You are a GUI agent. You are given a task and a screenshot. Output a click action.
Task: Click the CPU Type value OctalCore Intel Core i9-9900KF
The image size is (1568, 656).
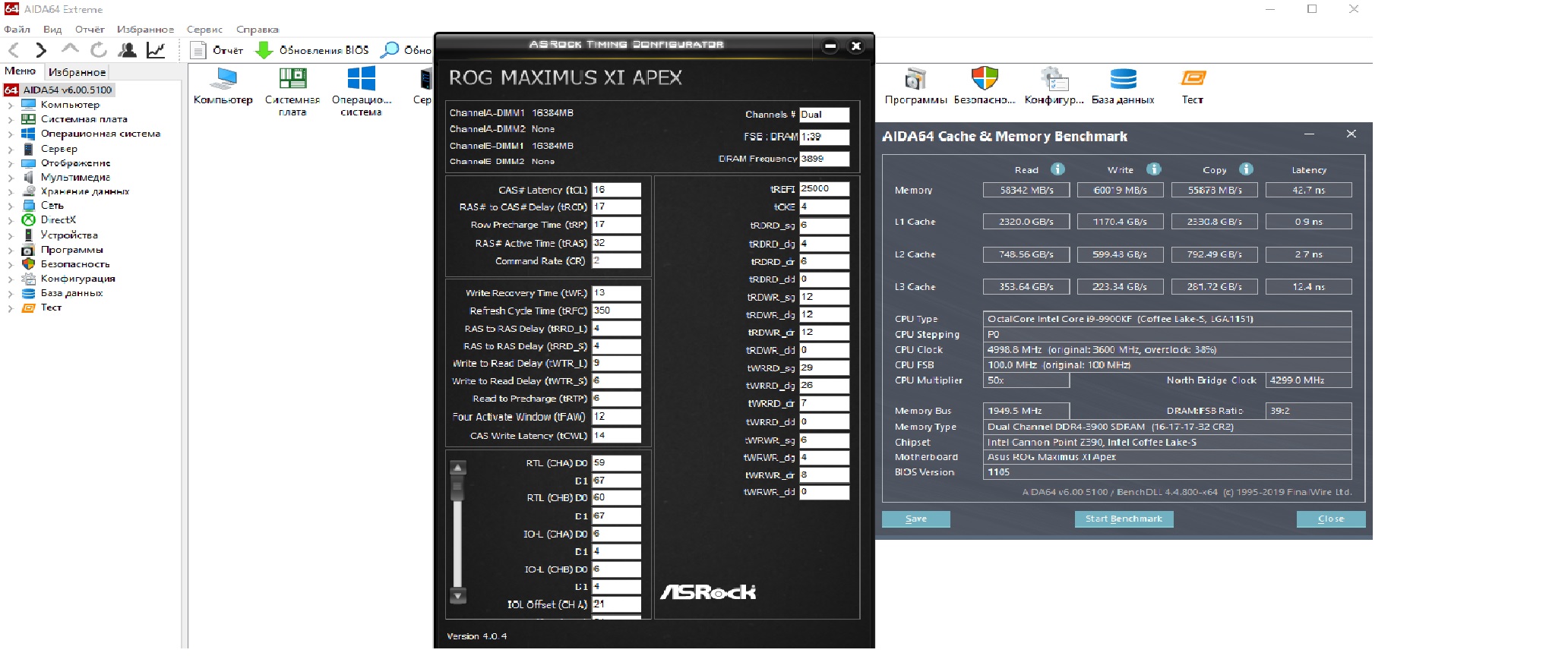[x=1168, y=319]
